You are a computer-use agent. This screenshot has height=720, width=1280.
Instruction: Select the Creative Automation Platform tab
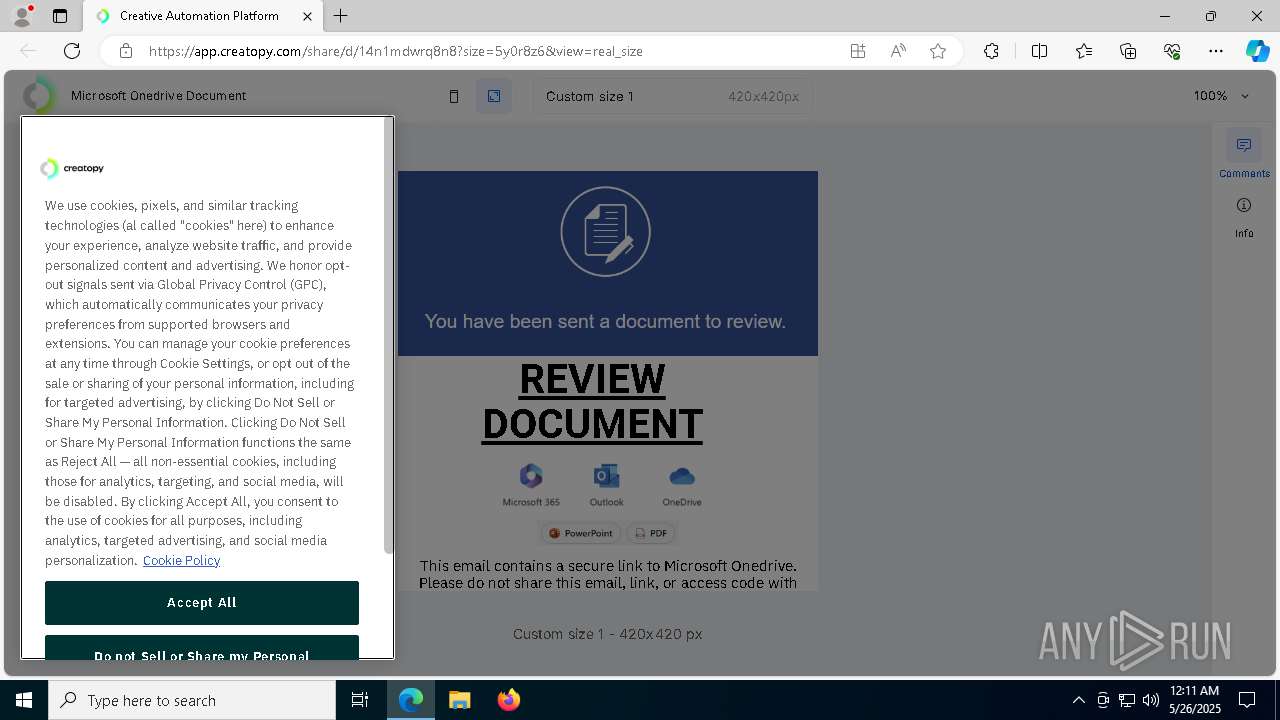point(202,16)
